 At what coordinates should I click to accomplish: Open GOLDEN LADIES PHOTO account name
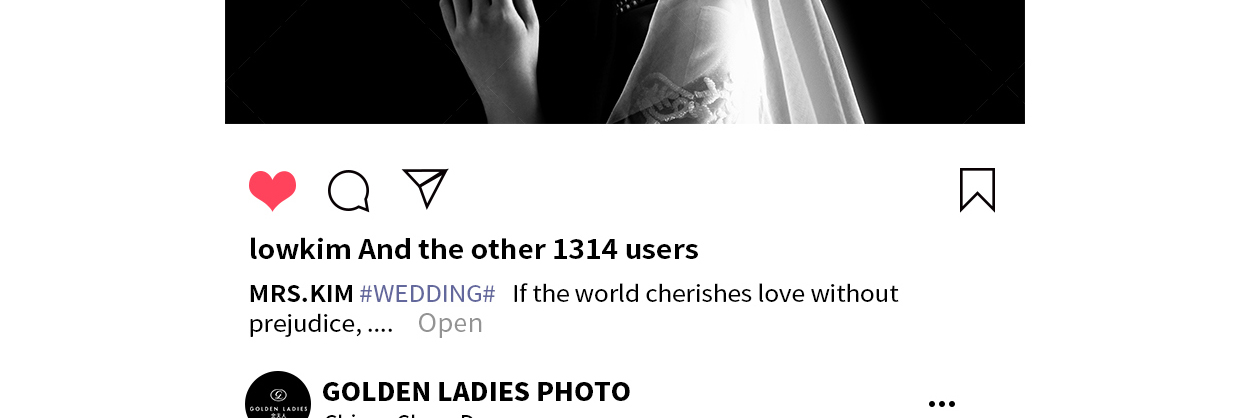pos(476,391)
